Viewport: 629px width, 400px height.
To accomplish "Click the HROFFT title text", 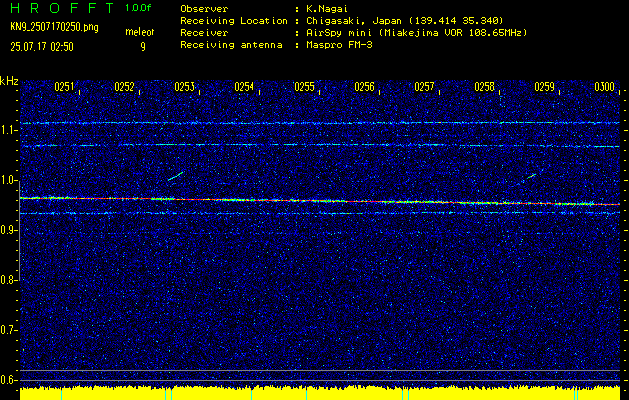I will (62, 8).
